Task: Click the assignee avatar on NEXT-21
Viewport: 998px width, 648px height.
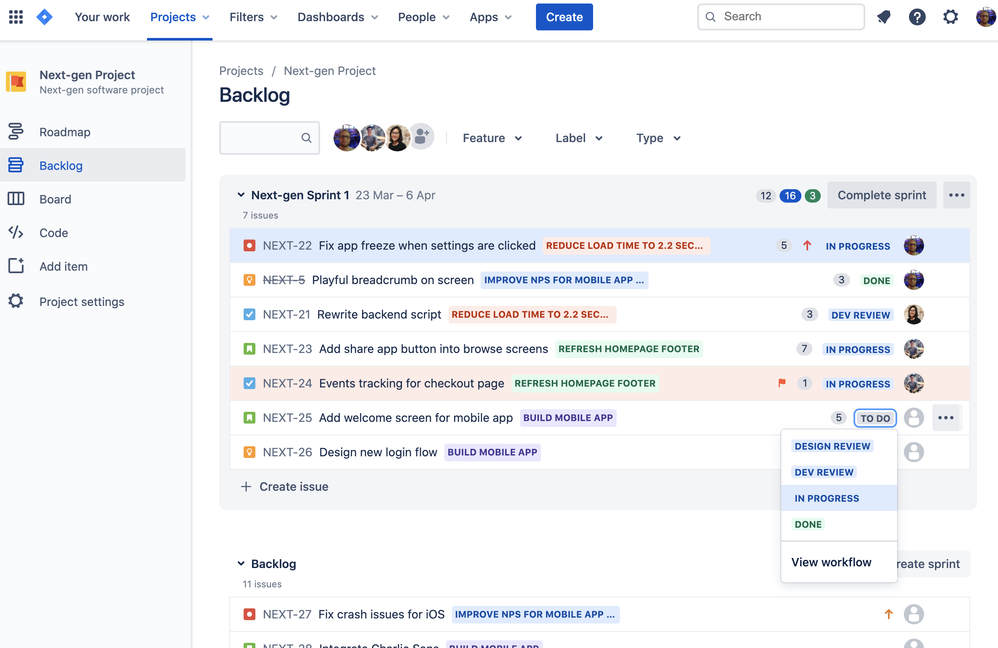Action: pos(914,314)
